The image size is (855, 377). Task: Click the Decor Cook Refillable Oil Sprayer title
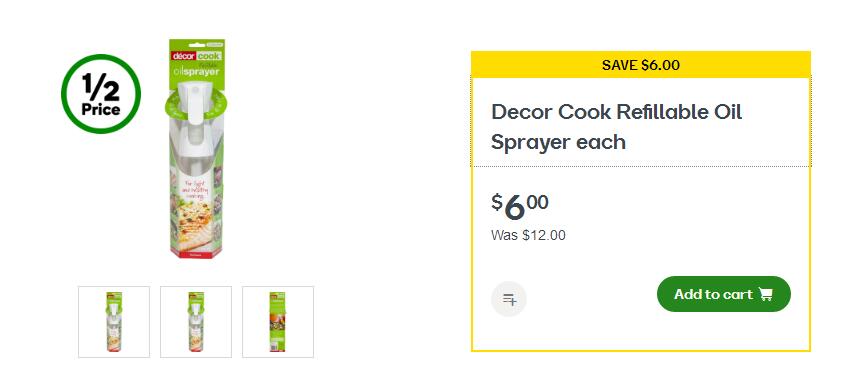click(x=617, y=127)
